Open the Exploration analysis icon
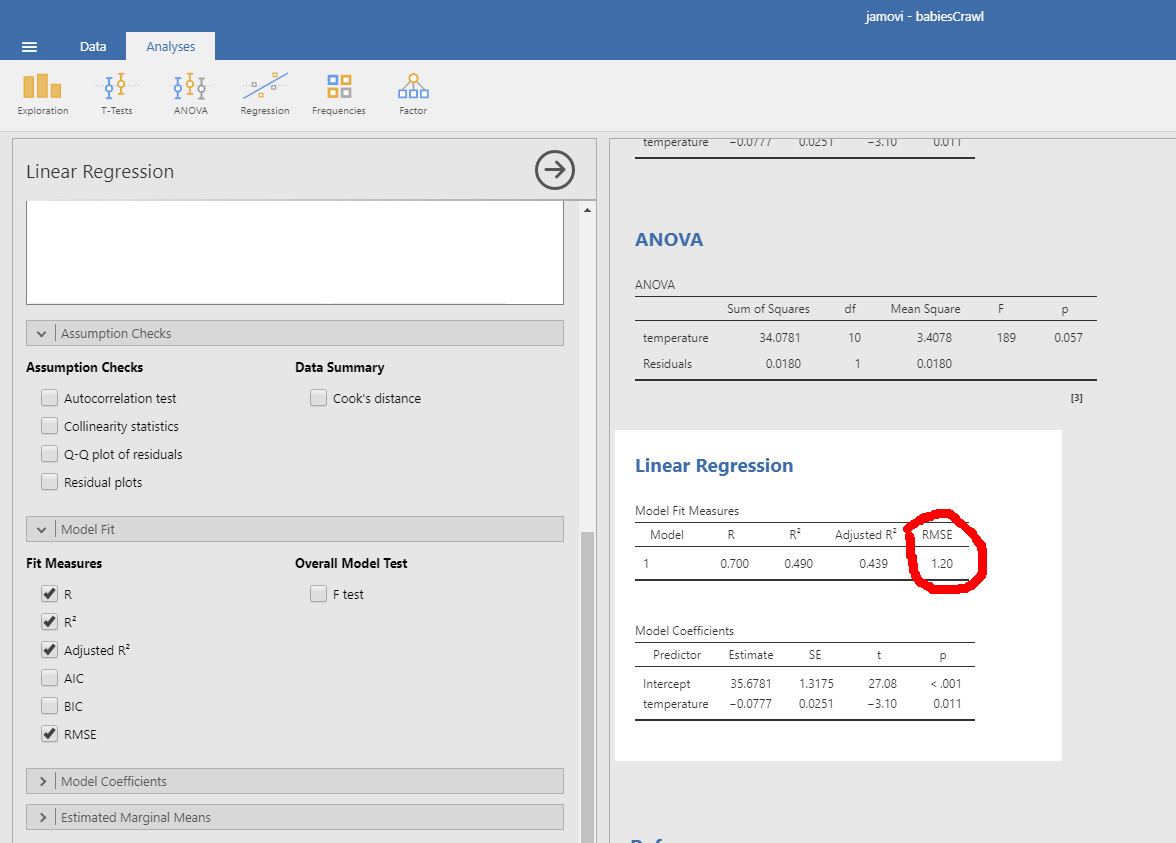This screenshot has width=1176, height=843. [42, 93]
